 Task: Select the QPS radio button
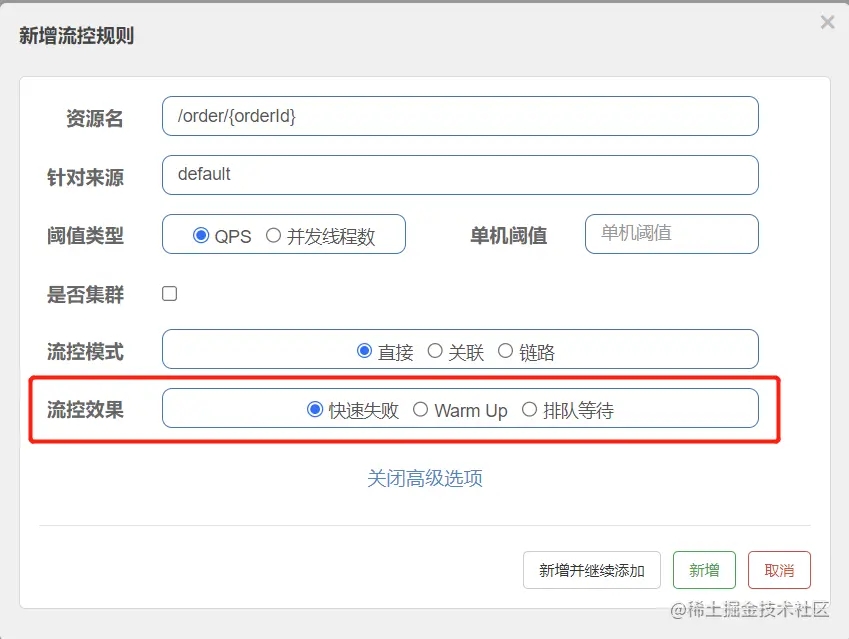tap(201, 235)
